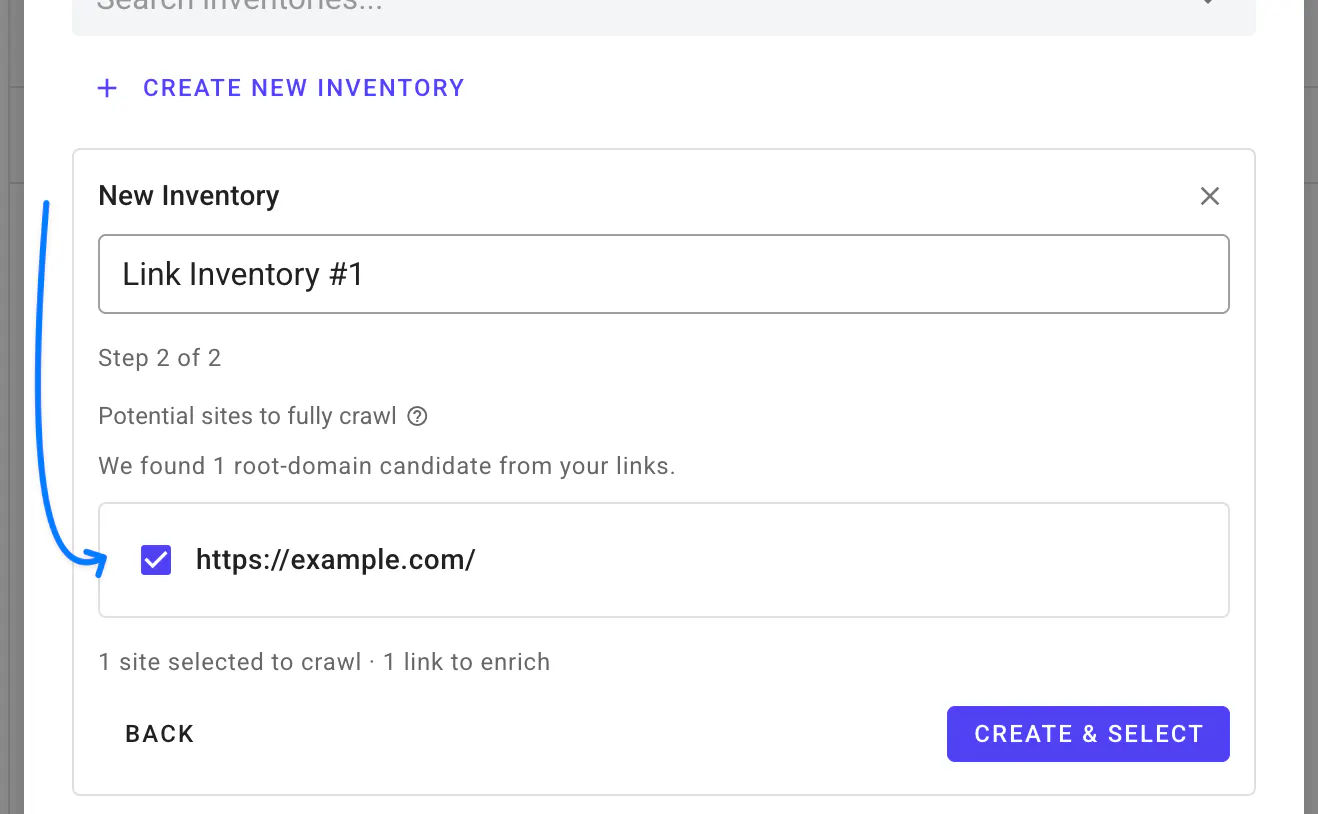The image size is (1318, 814).
Task: Click the dimmed backdrop outside the dialog
Action: 11,400
